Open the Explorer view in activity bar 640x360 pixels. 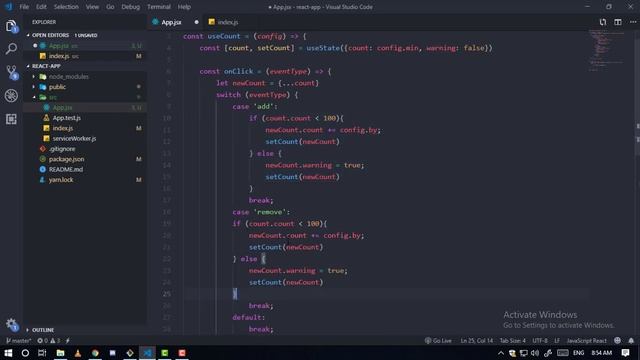point(11,26)
